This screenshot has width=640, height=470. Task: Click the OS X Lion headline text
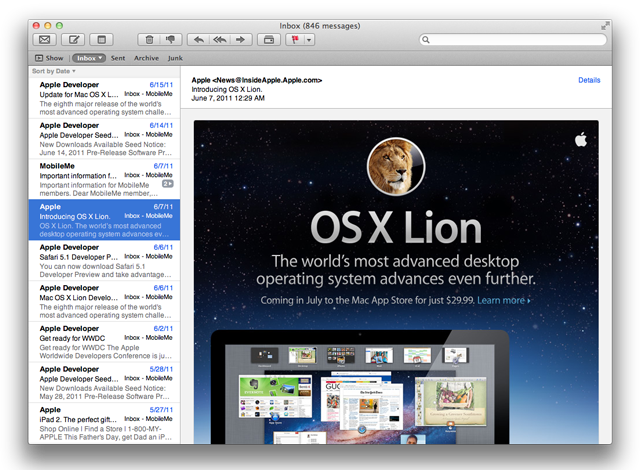pyautogui.click(x=396, y=228)
